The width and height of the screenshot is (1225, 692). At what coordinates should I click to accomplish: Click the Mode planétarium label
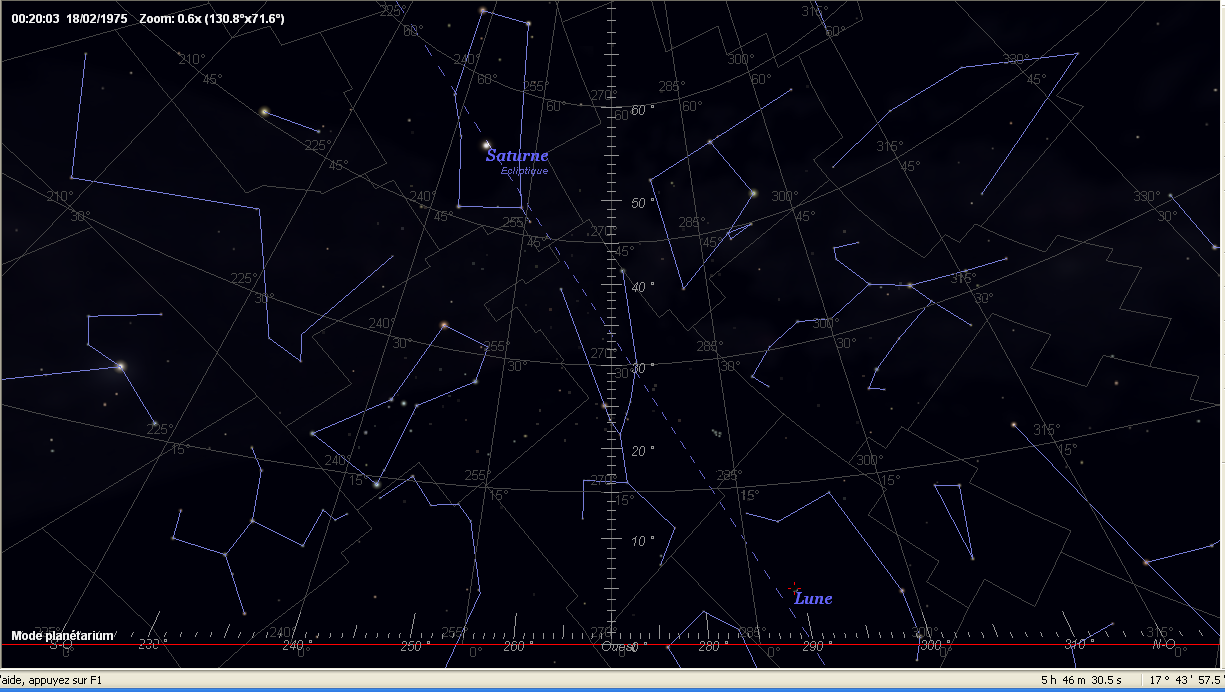62,636
